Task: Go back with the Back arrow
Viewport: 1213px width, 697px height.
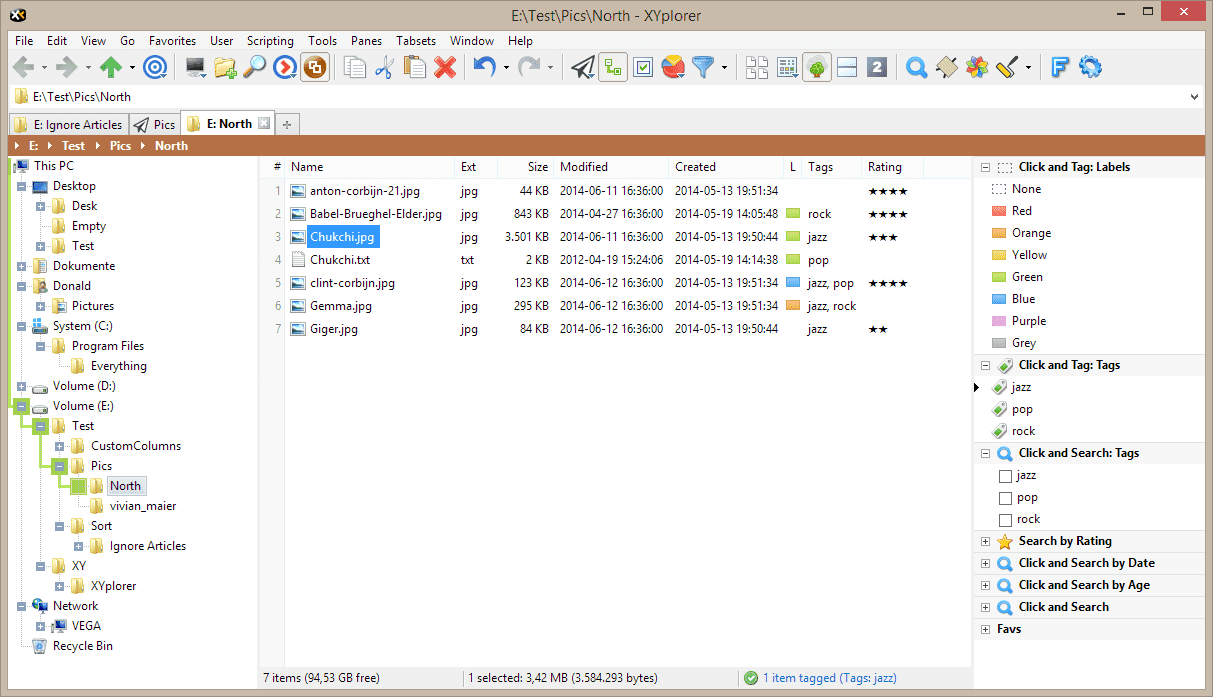Action: point(24,67)
